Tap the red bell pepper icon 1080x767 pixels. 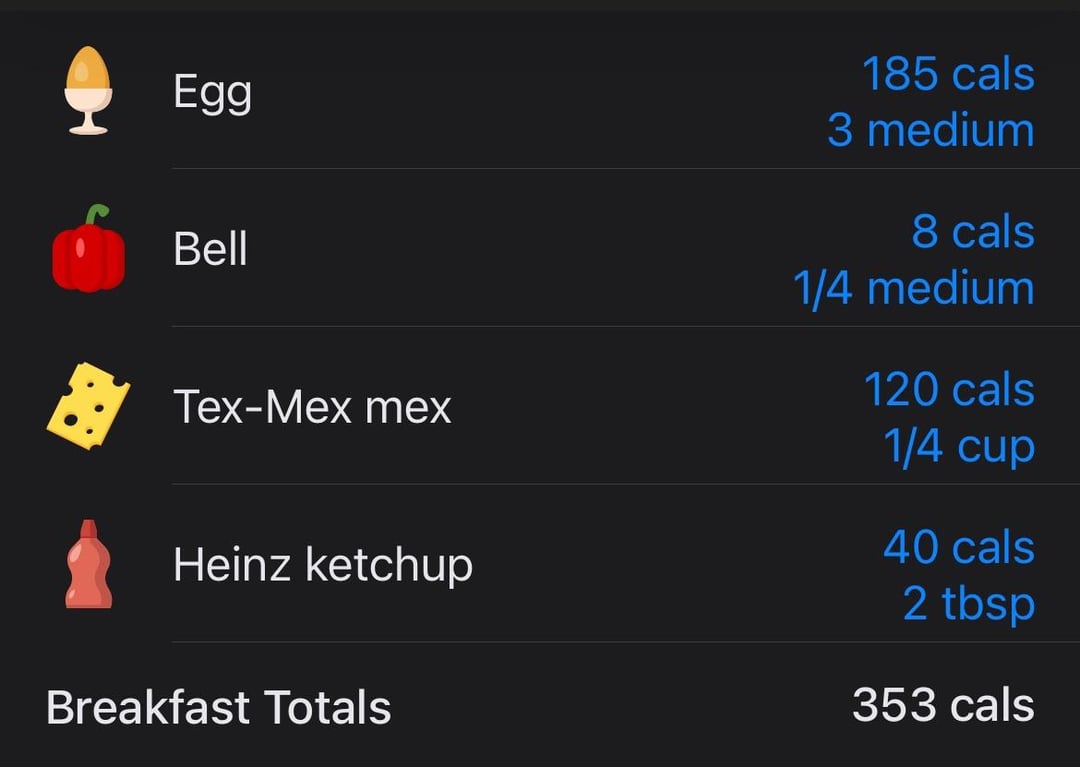[x=89, y=249]
